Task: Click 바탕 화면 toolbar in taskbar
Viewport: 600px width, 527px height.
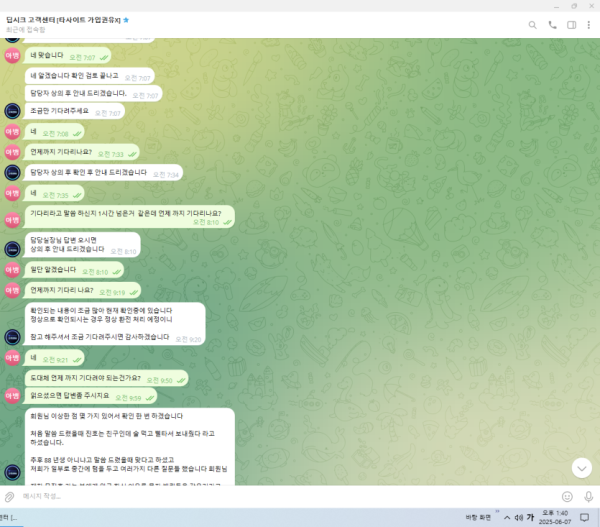Action: [478, 517]
